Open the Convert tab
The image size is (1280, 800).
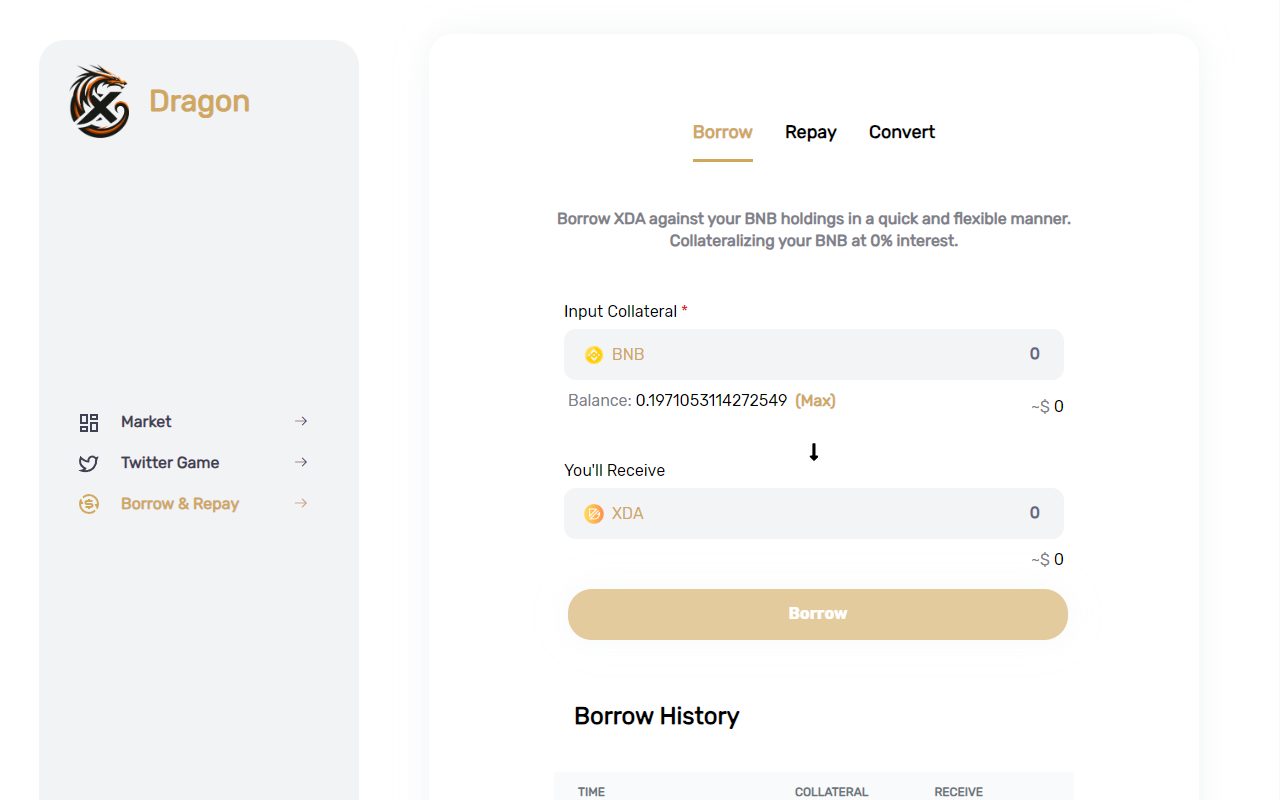coord(901,132)
